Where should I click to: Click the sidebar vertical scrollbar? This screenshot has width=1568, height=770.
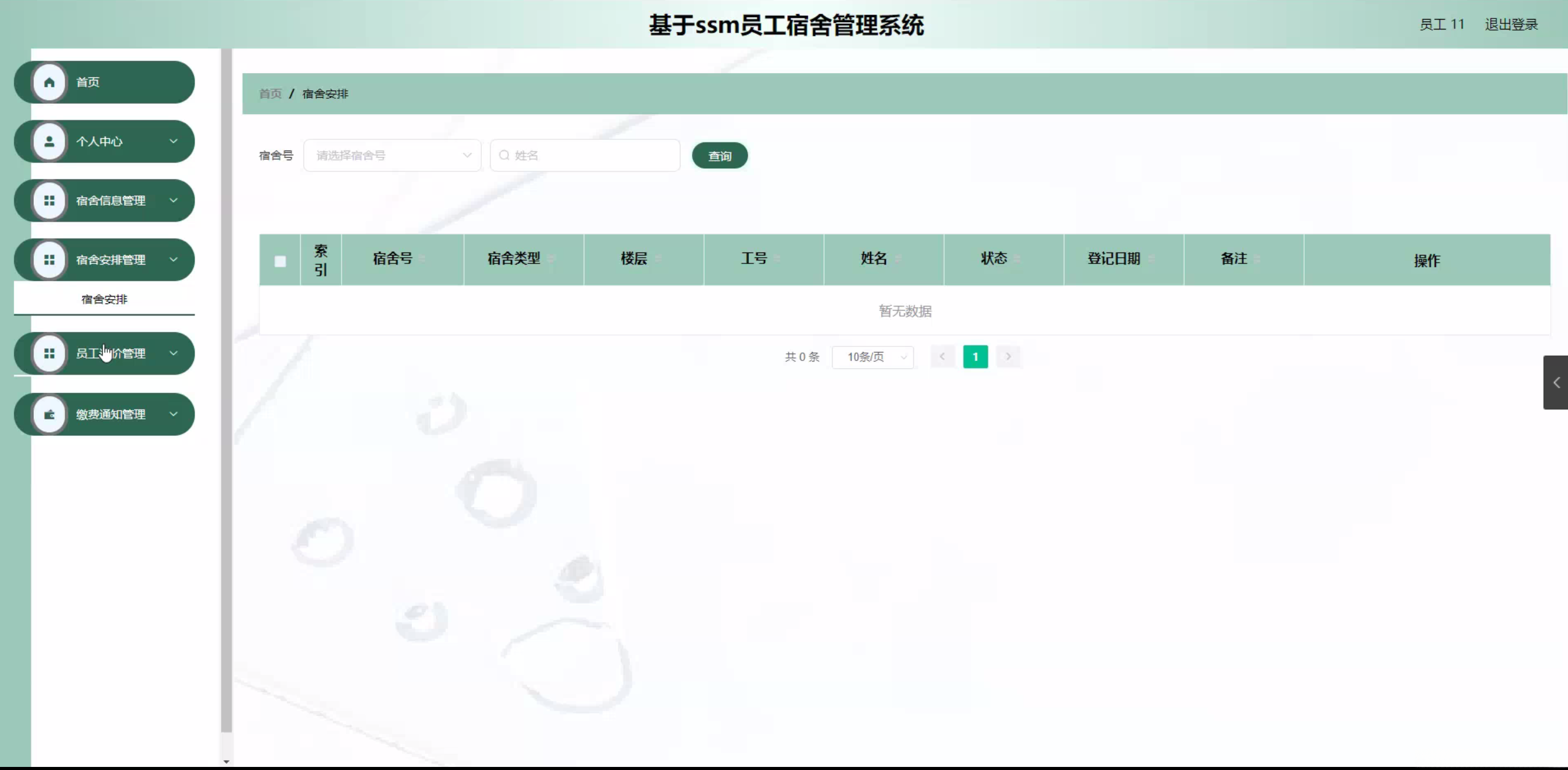point(226,393)
